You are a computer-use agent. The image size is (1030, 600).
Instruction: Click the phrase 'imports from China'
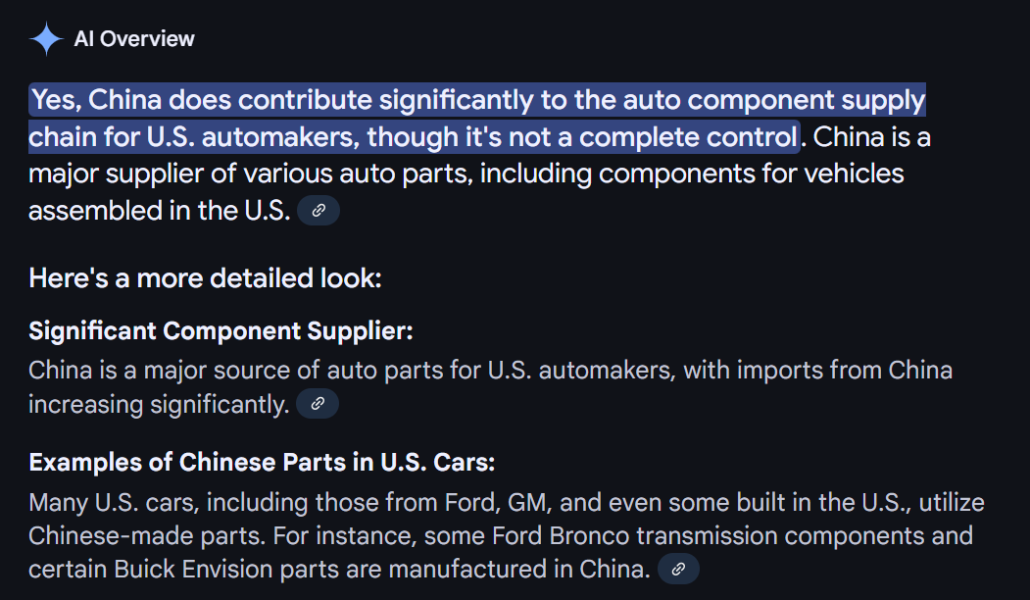point(845,371)
